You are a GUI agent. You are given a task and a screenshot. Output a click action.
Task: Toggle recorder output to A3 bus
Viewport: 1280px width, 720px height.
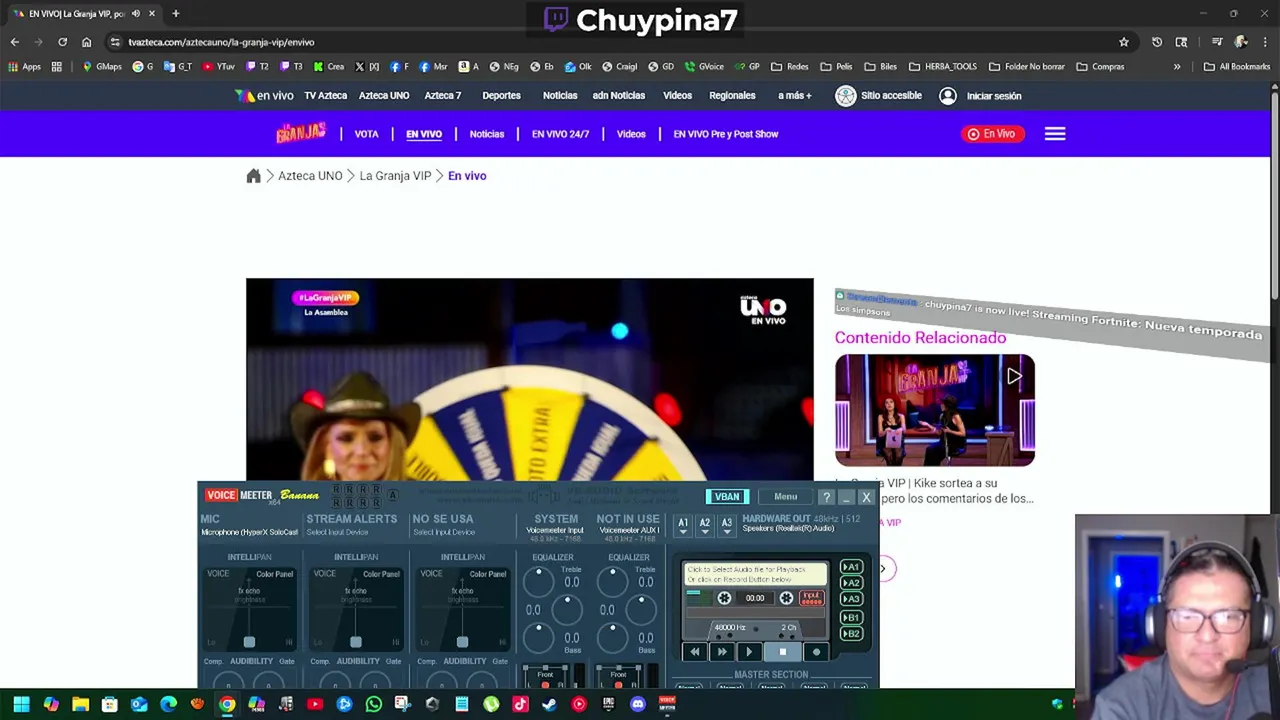tap(851, 599)
